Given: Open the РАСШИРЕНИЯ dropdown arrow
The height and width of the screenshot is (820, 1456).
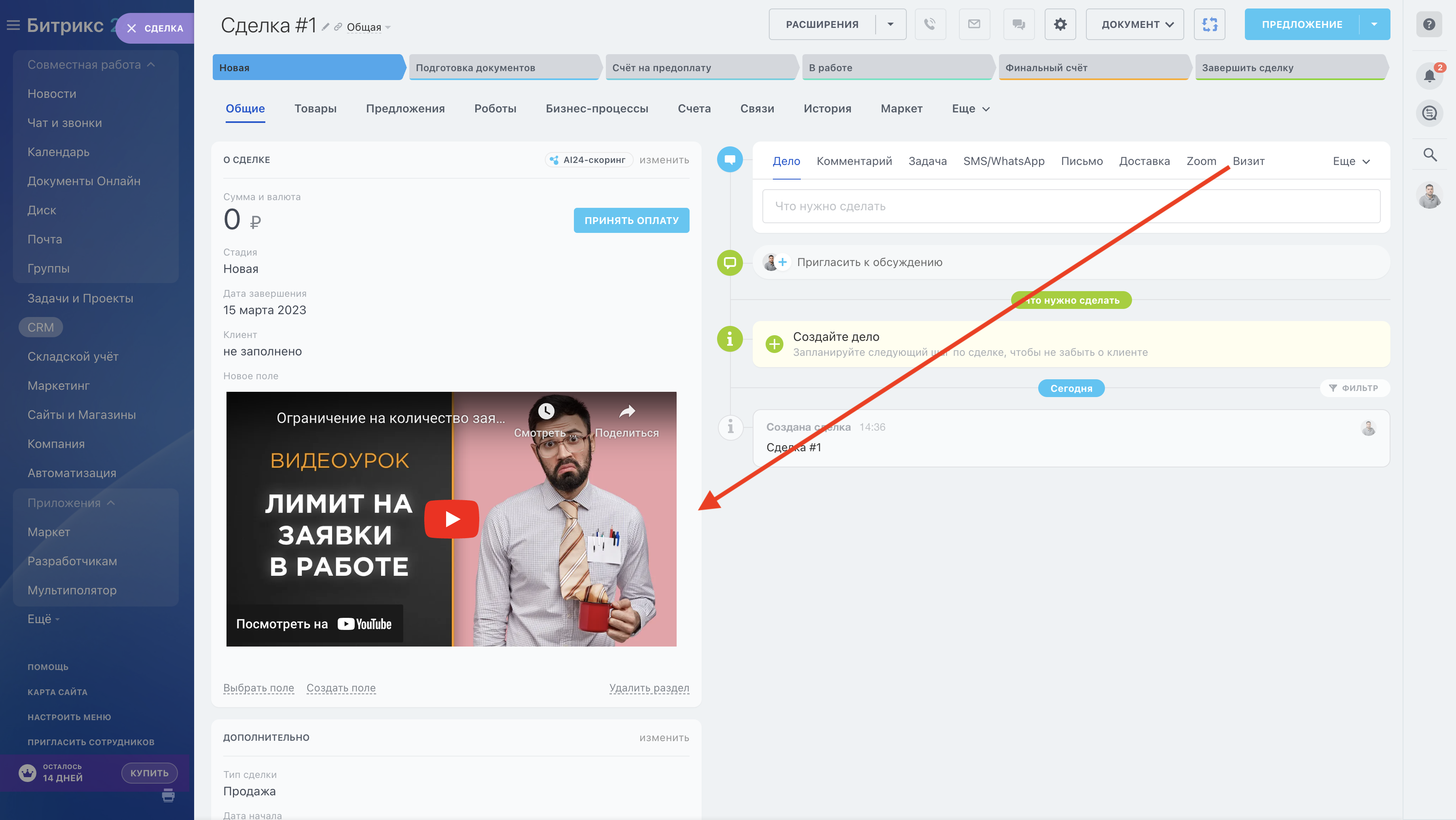Looking at the screenshot, I should click(x=890, y=24).
